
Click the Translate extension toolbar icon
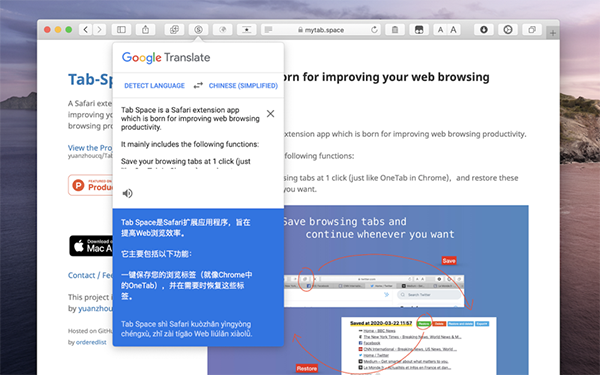point(198,29)
